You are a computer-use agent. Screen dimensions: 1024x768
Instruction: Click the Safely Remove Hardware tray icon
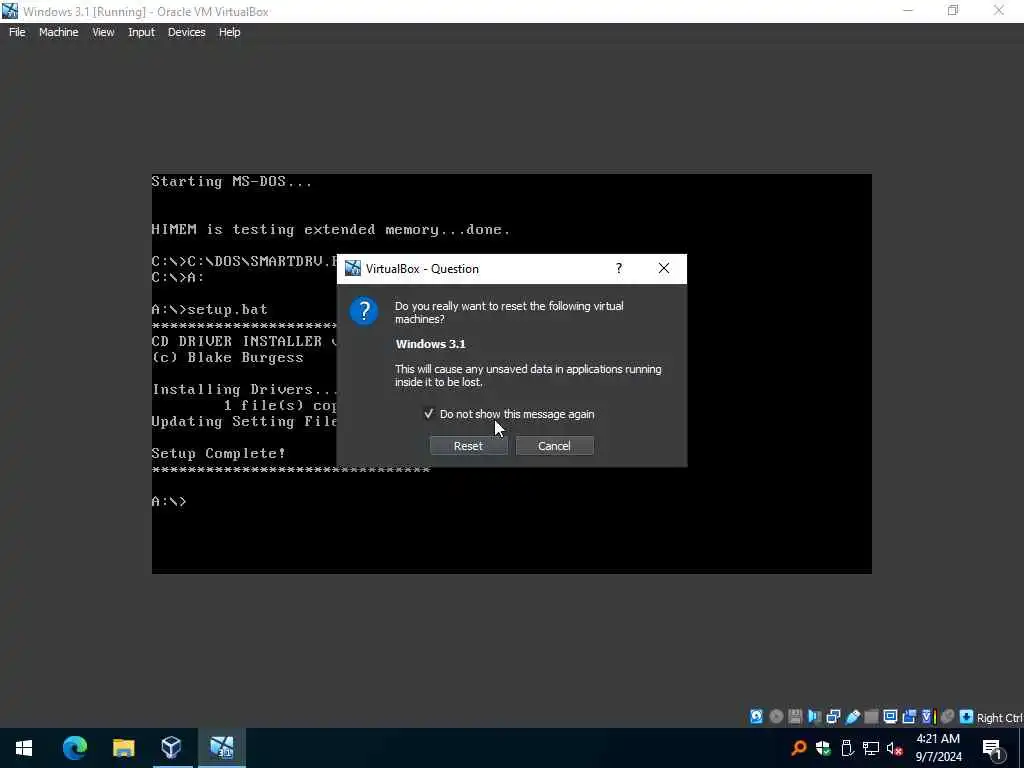pos(847,748)
